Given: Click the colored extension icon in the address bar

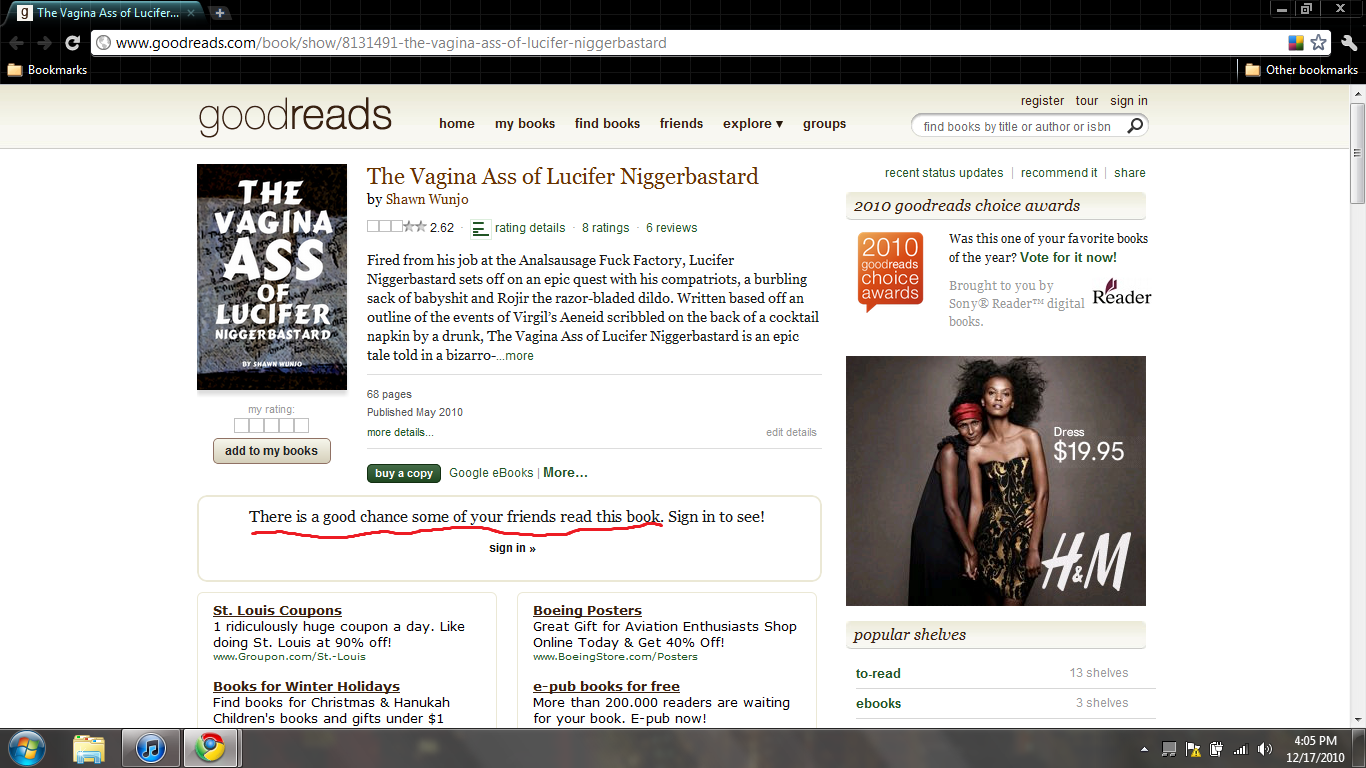Looking at the screenshot, I should 1296,43.
